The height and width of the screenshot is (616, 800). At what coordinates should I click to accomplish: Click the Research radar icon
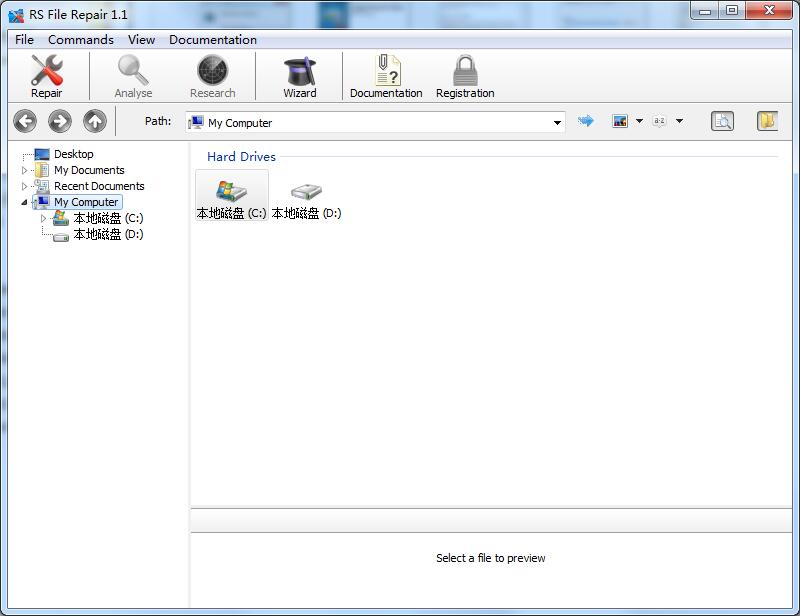pos(212,70)
